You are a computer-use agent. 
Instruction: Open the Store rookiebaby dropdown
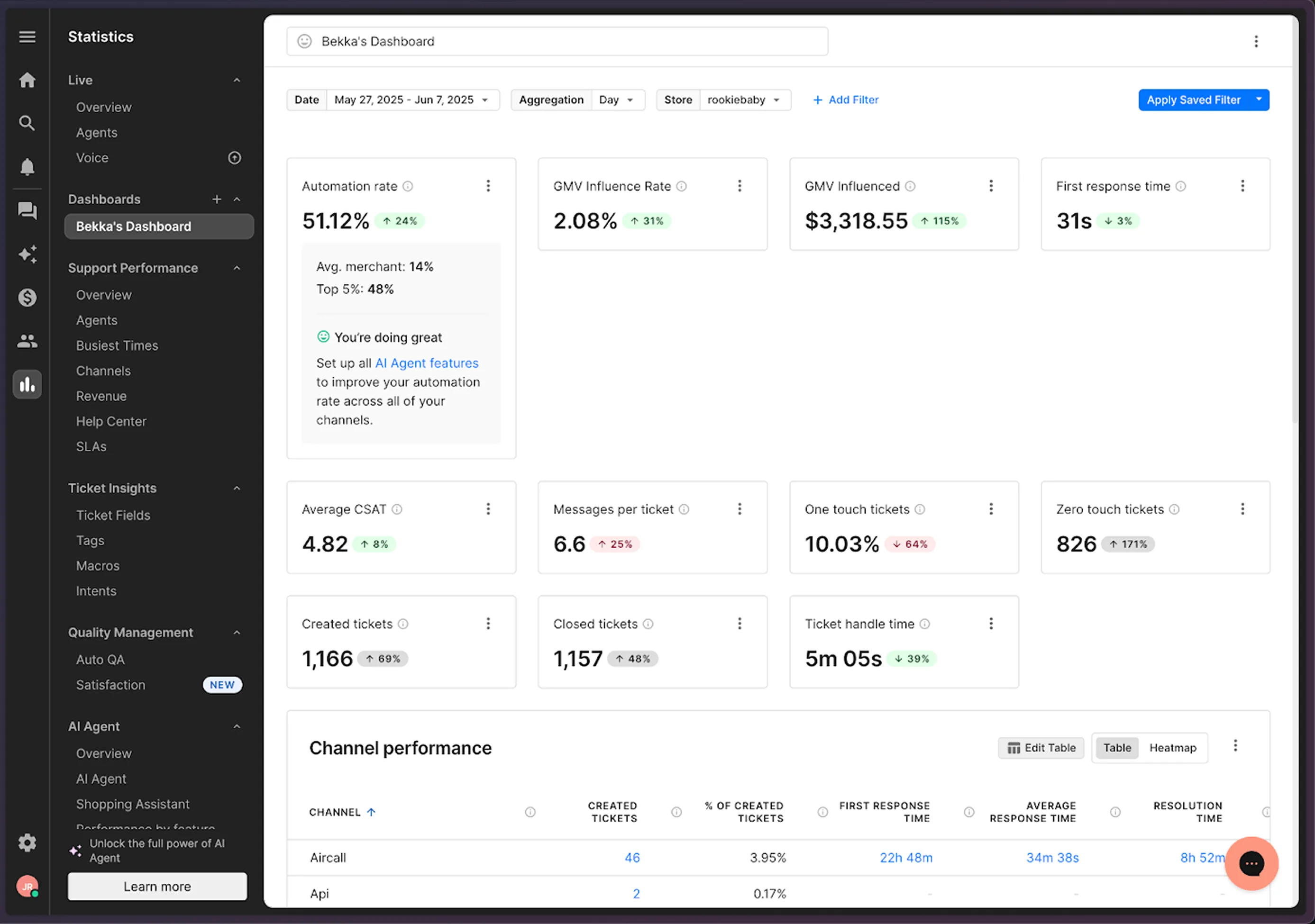point(743,100)
